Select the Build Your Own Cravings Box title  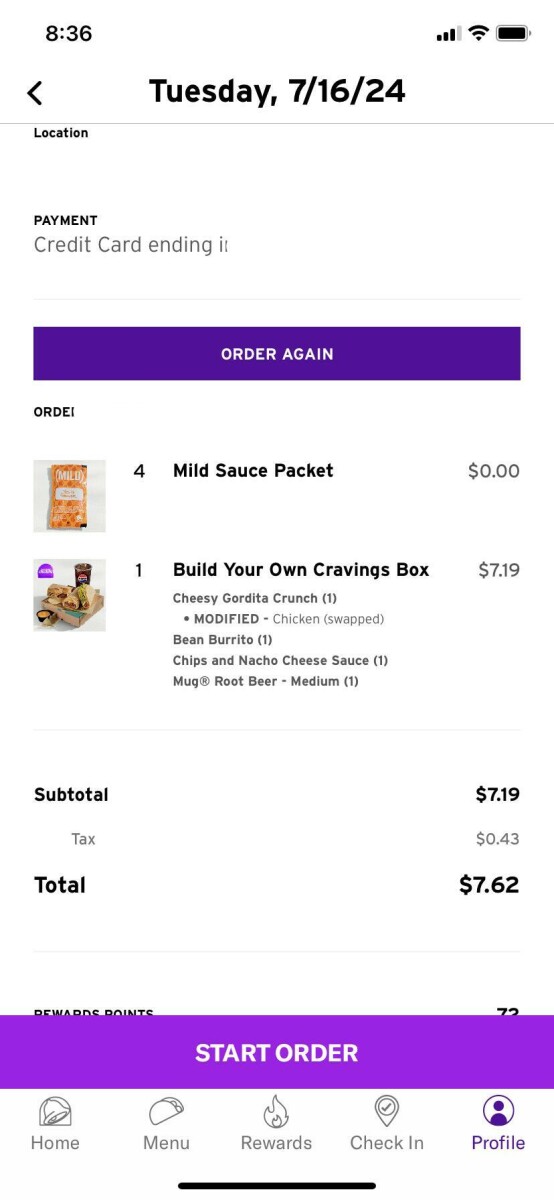[301, 570]
